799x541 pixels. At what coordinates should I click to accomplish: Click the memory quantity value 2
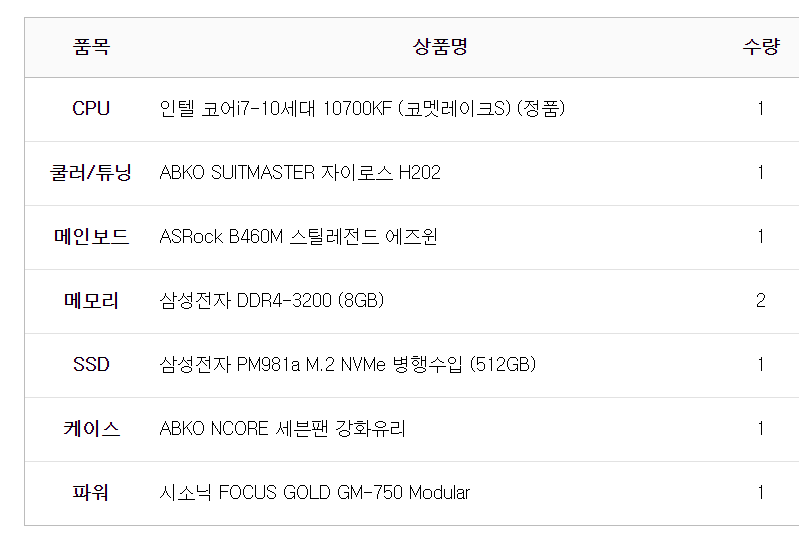pos(761,301)
